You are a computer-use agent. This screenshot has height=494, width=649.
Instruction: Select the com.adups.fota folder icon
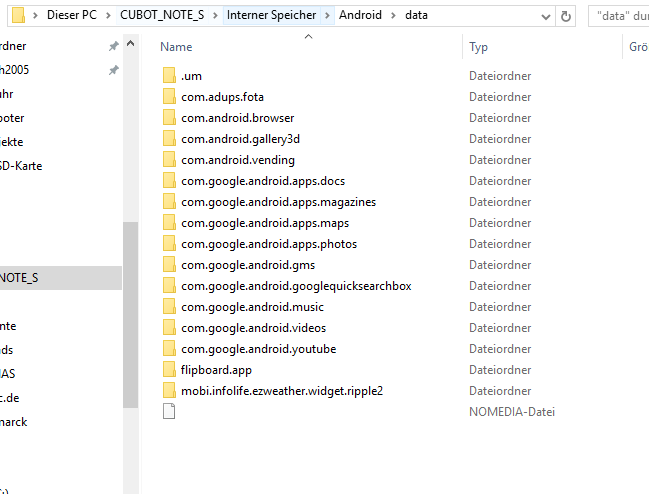pyautogui.click(x=169, y=97)
